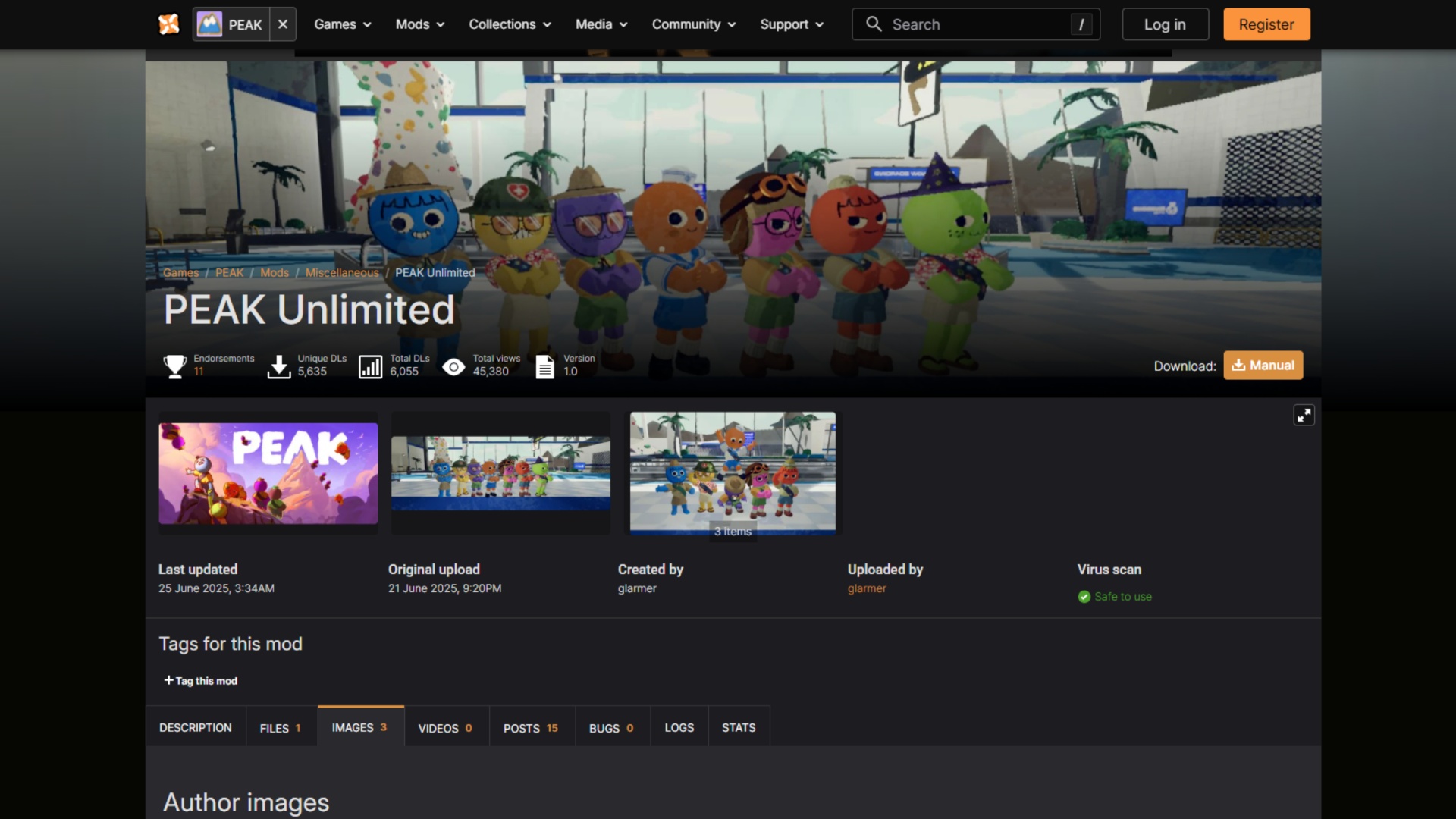Open the wide characters lineup thumbnail
This screenshot has height=819, width=1456.
[500, 473]
